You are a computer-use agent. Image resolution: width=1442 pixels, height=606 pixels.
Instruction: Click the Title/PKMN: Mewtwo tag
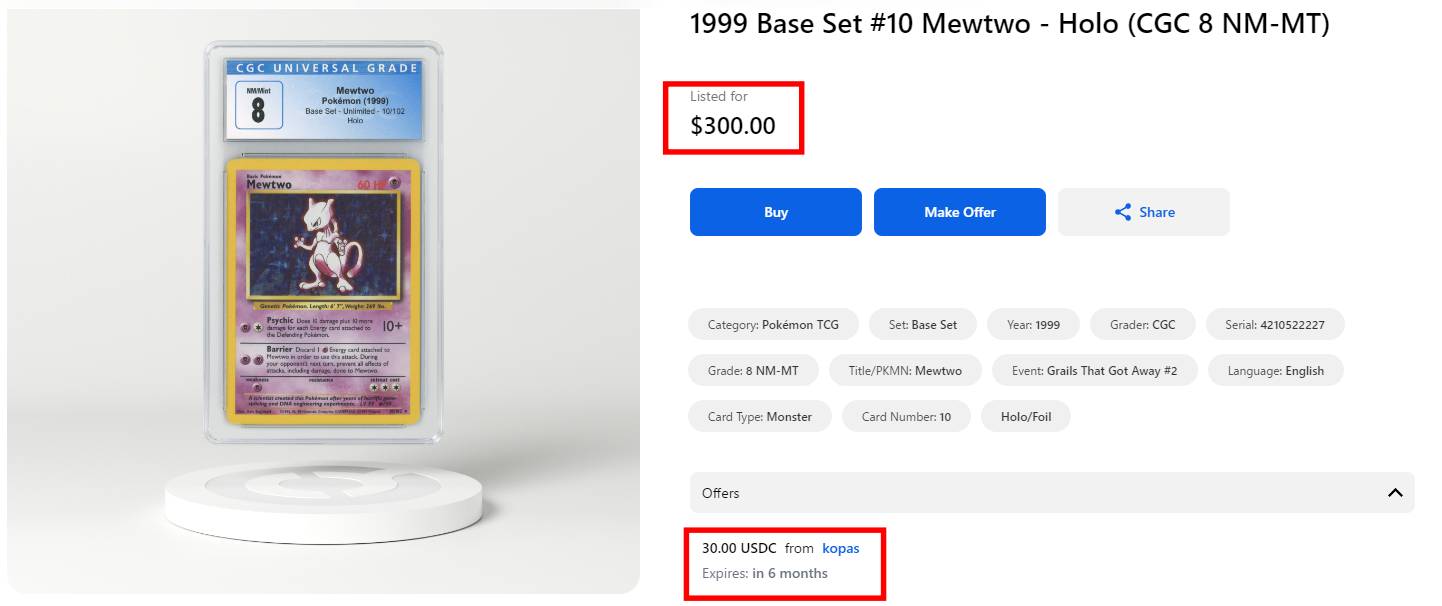[905, 371]
